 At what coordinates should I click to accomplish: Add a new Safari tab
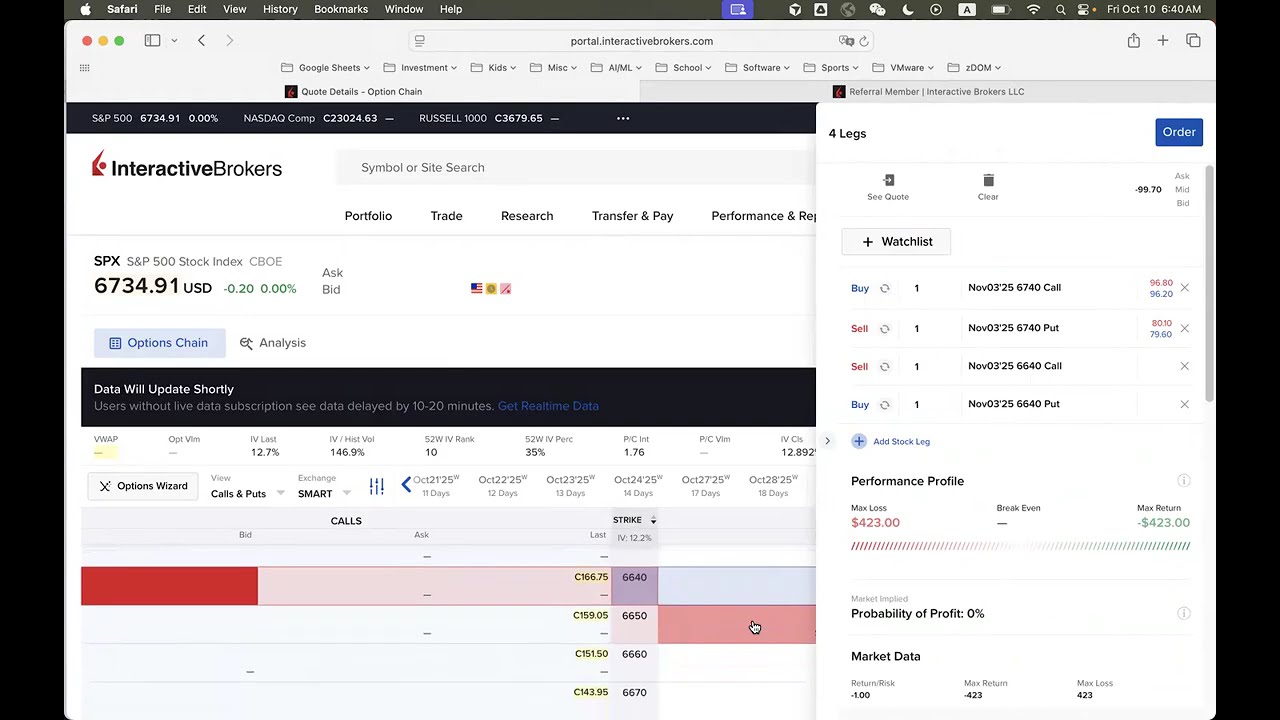click(x=1163, y=41)
